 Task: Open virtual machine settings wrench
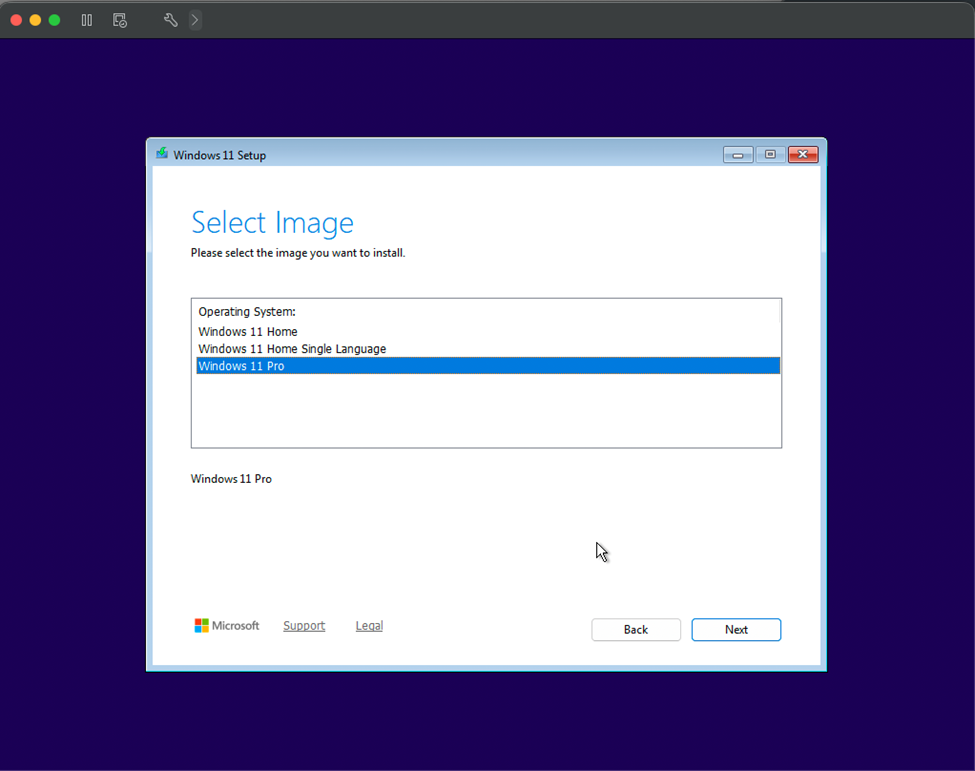[x=171, y=20]
